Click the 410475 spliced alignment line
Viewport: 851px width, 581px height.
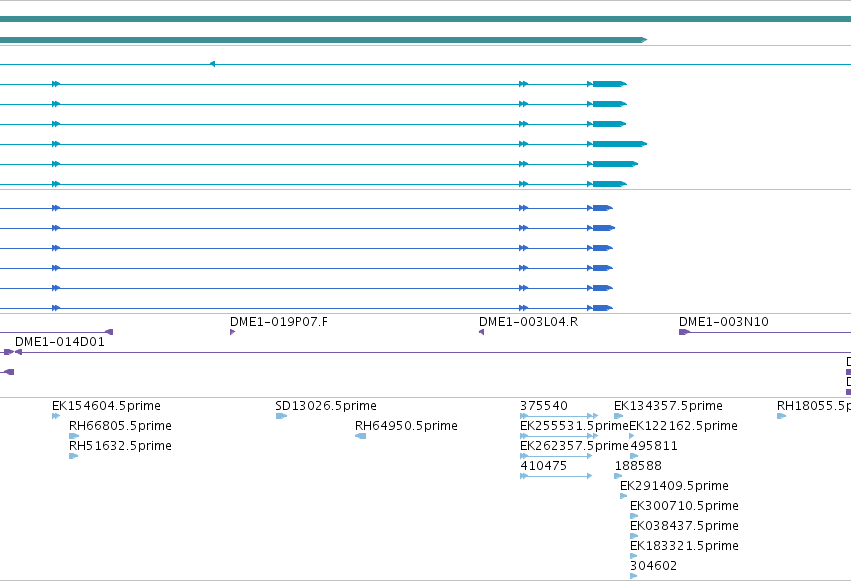tap(556, 476)
